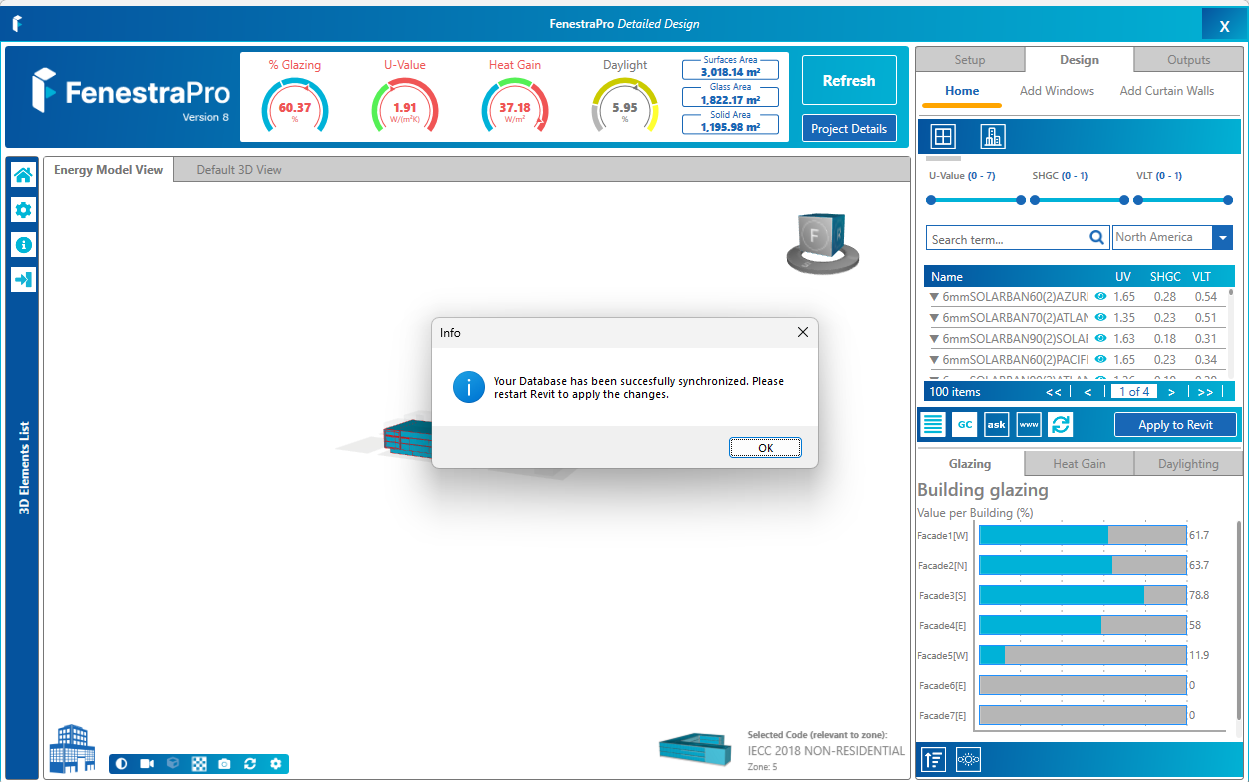The image size is (1249, 782).
Task: Select the Energy Model View tab
Action: 108,170
